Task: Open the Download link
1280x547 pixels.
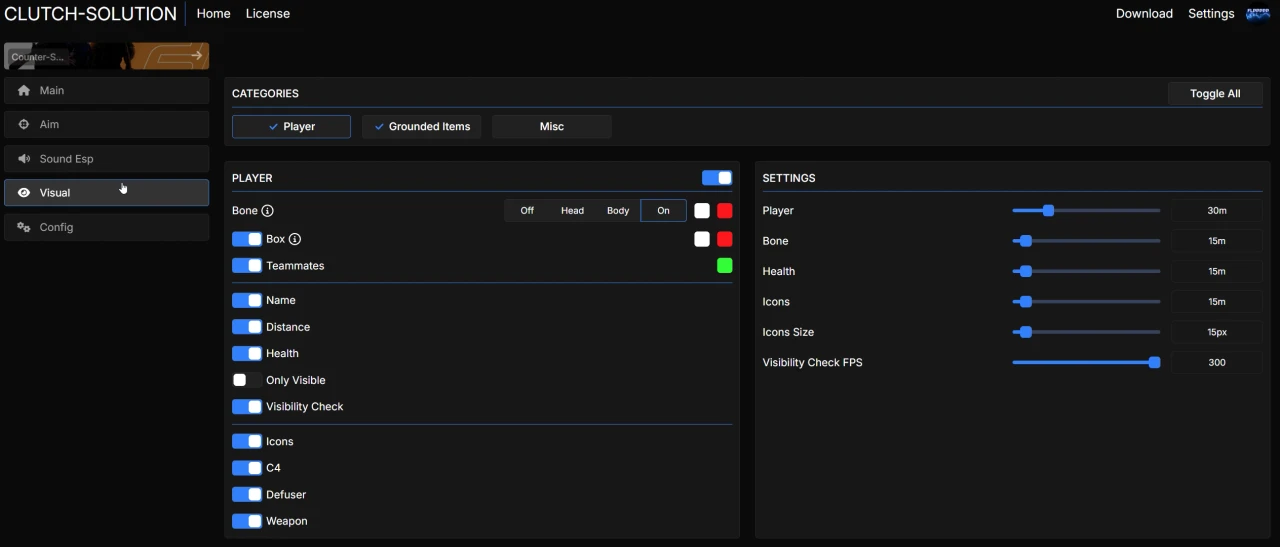Action: [1144, 14]
